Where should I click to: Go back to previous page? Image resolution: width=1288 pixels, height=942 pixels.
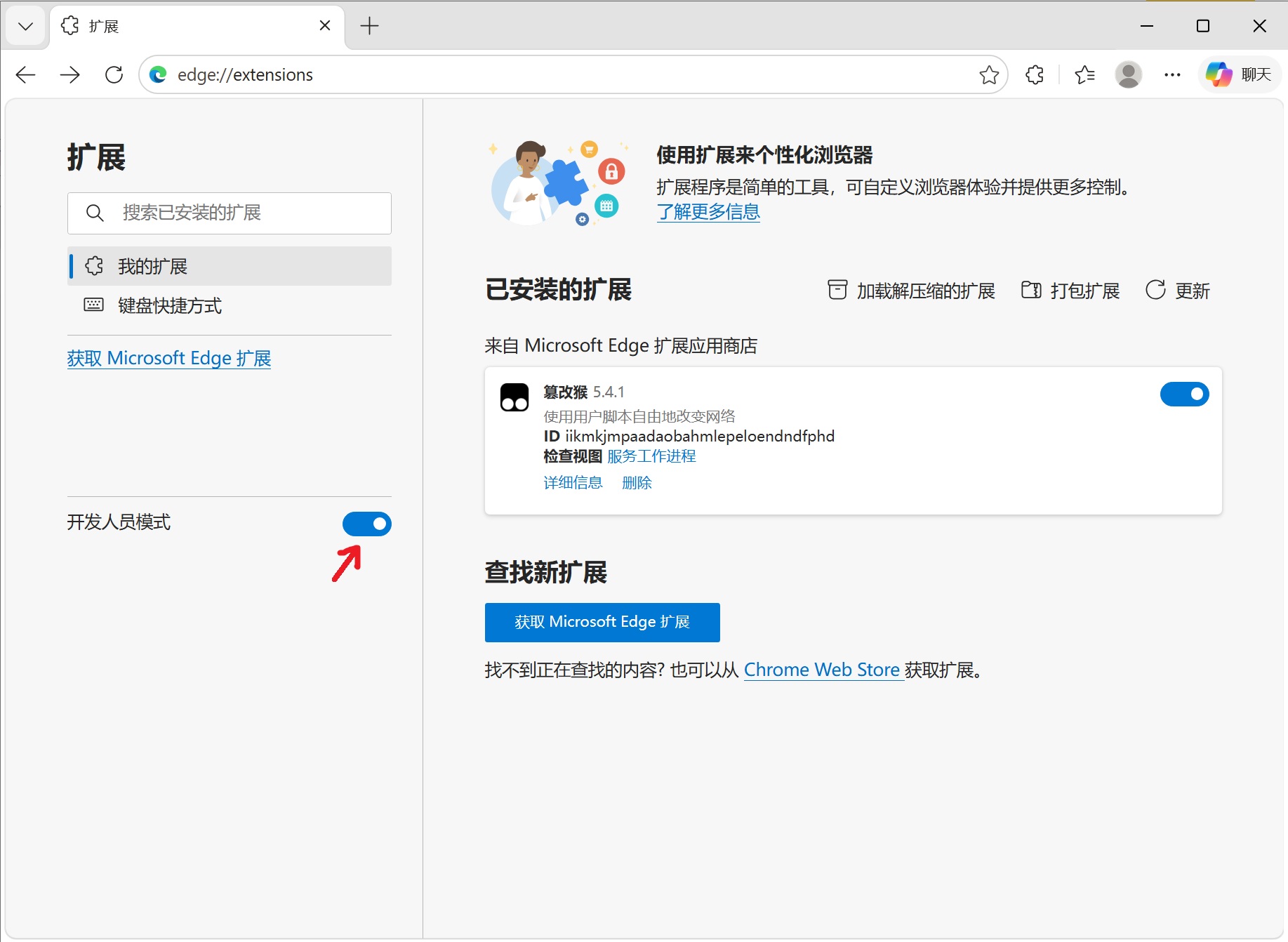tap(26, 74)
